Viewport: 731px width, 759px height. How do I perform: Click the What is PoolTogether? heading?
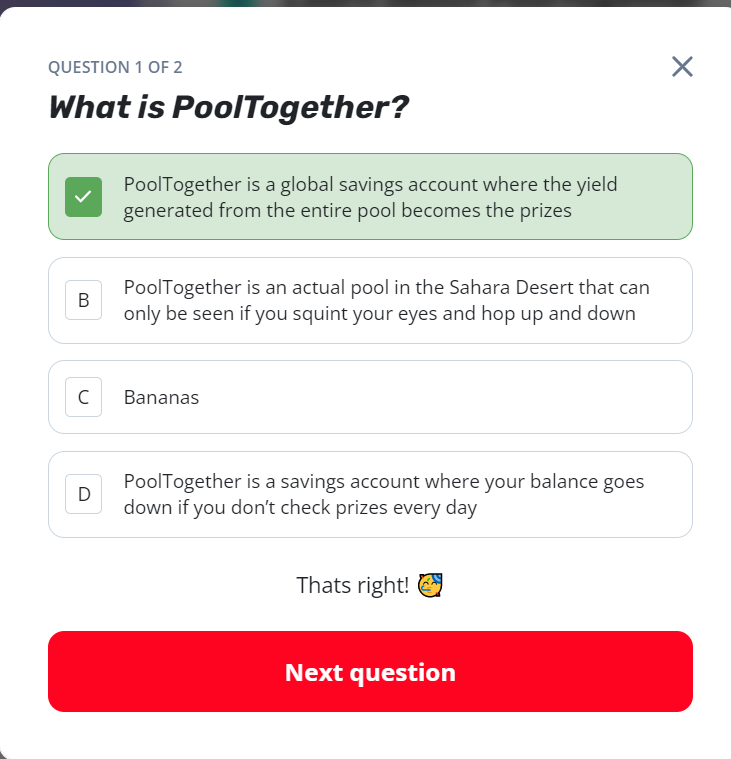tap(229, 107)
